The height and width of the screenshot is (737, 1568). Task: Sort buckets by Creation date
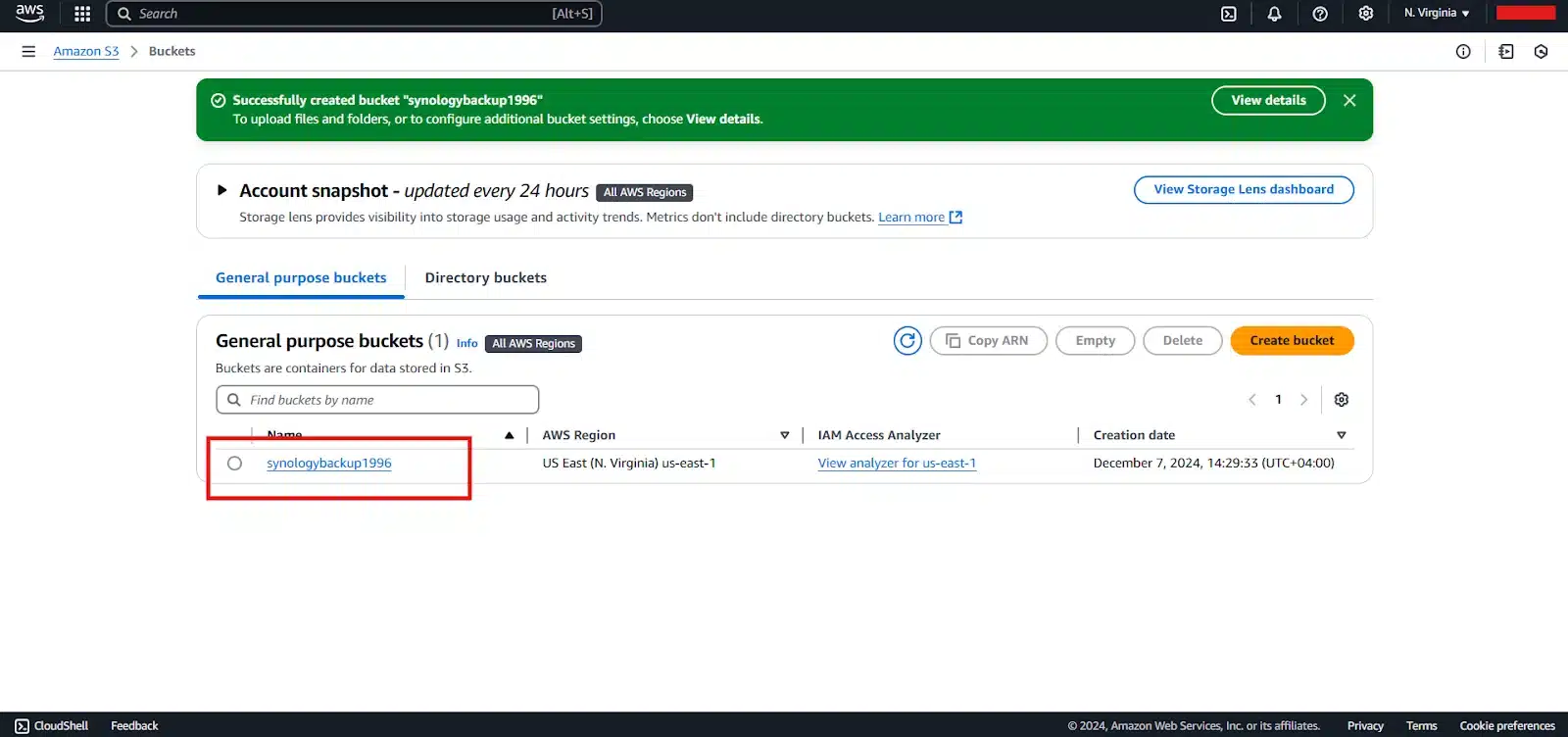(1341, 435)
